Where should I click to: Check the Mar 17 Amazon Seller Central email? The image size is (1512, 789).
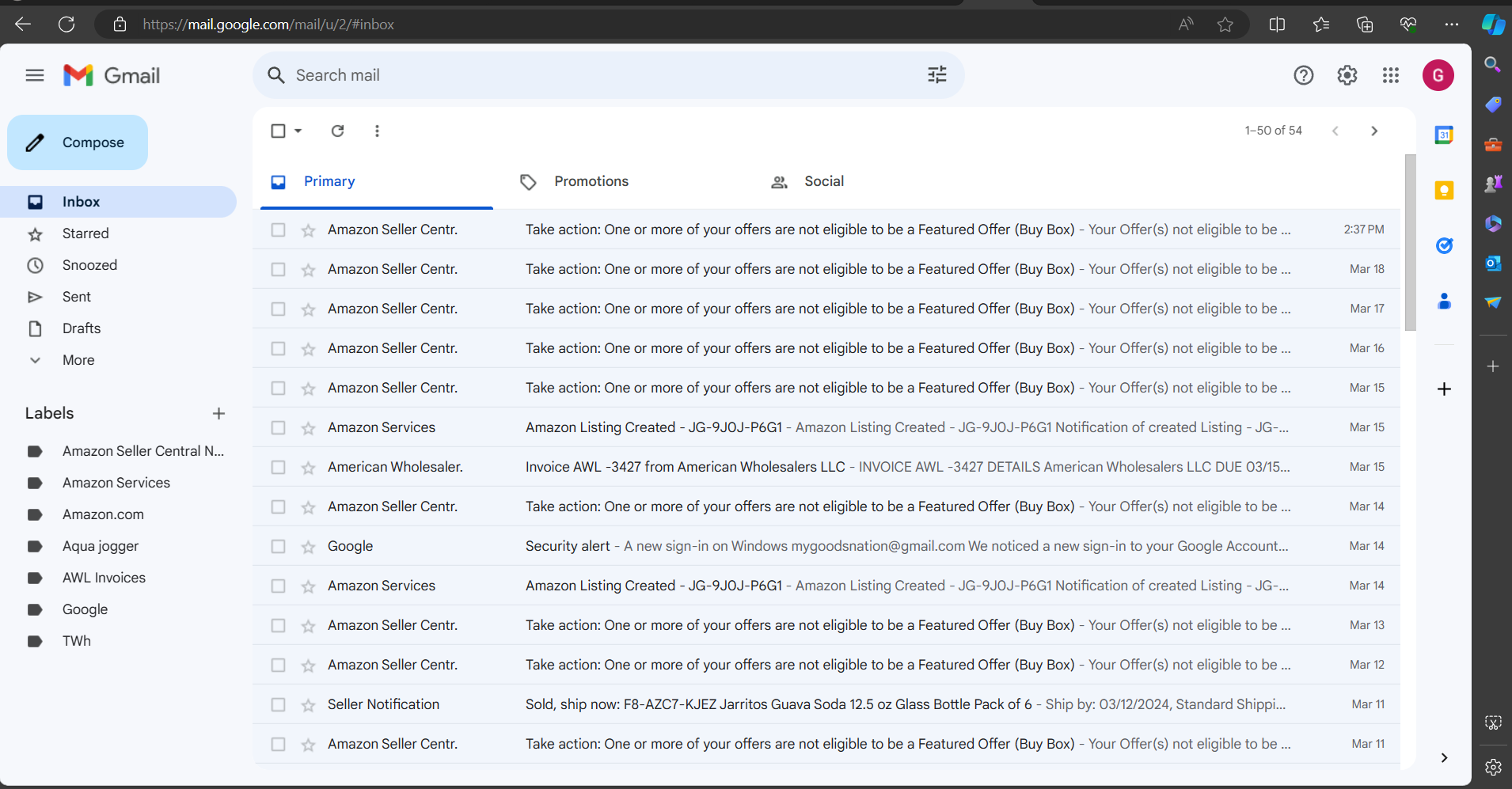(x=278, y=309)
